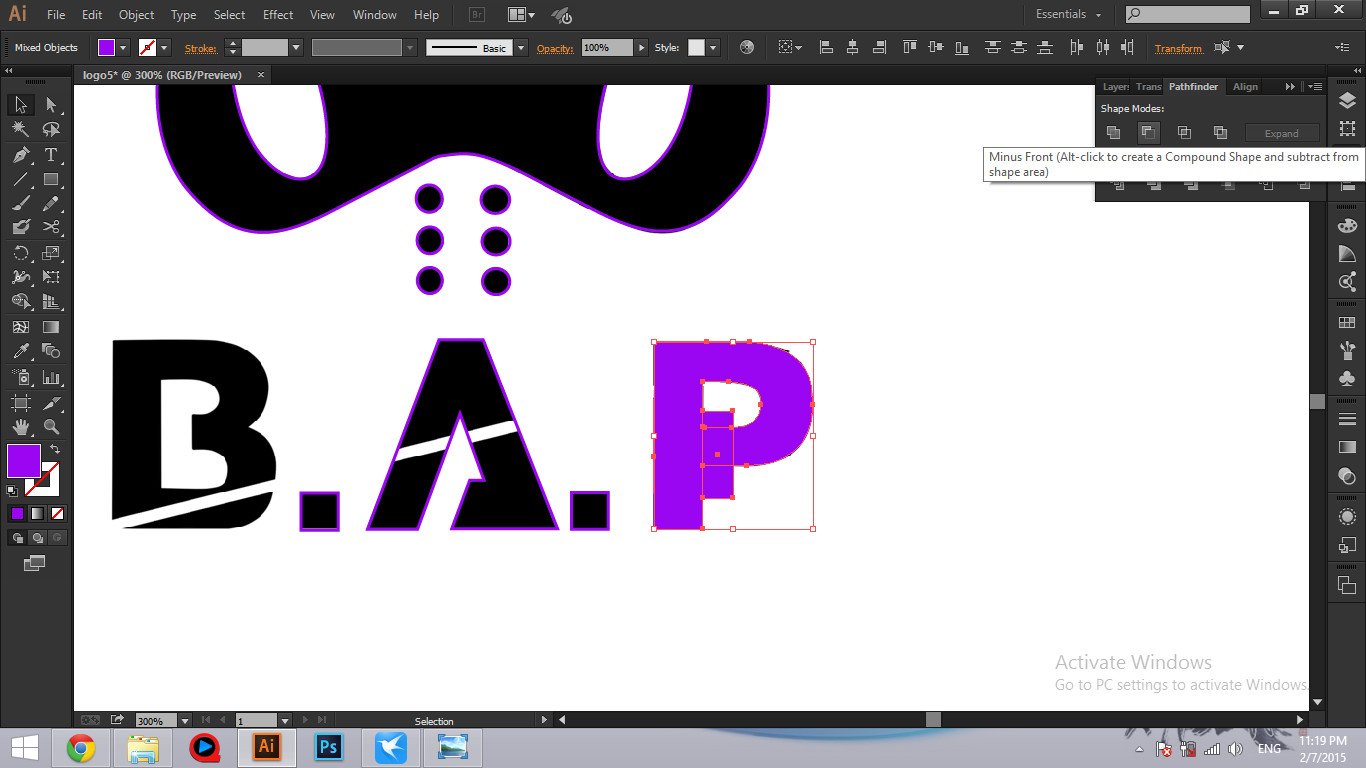The width and height of the screenshot is (1366, 768).
Task: Select the Artboard tool
Action: pyautogui.click(x=21, y=403)
